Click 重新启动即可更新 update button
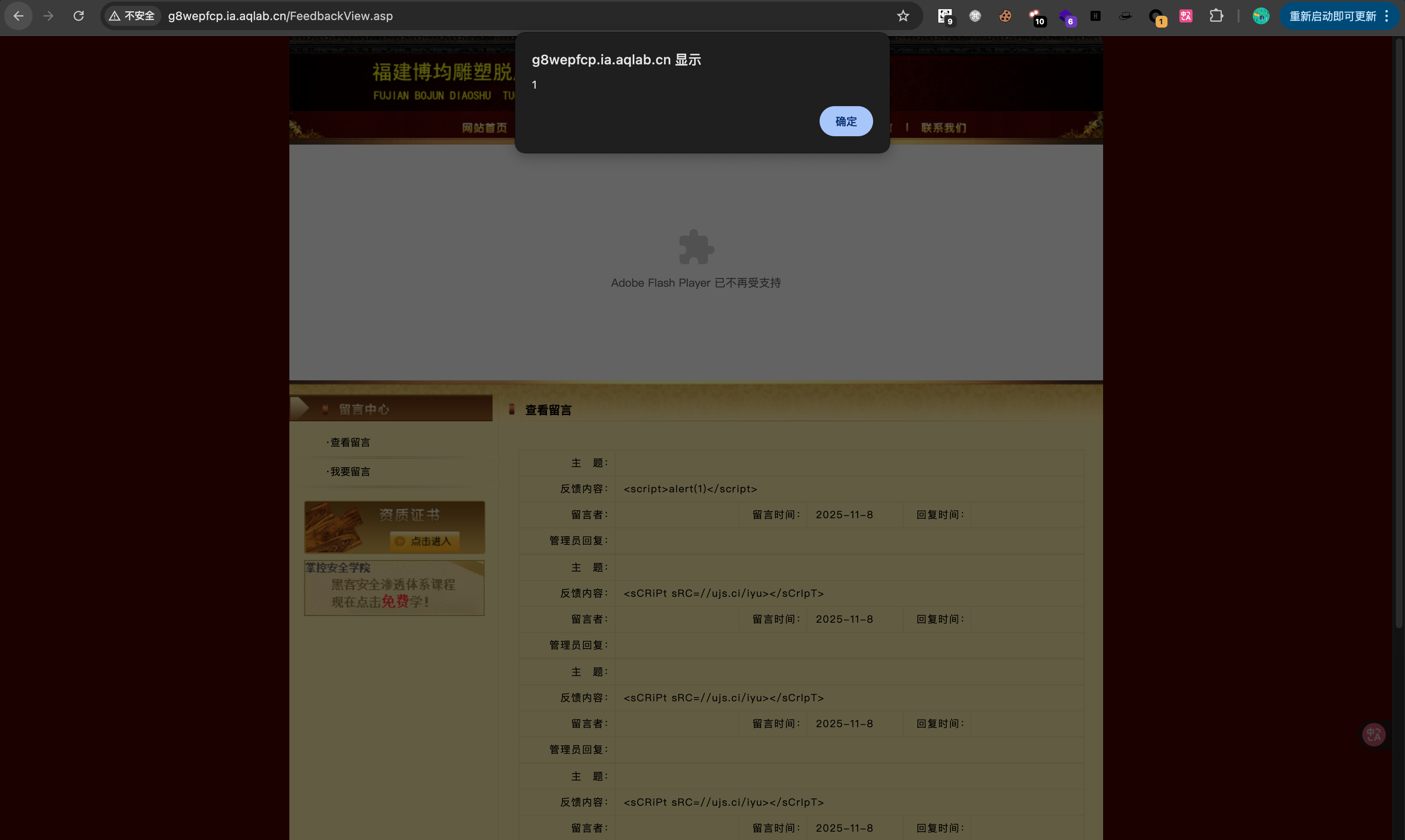 click(x=1332, y=16)
